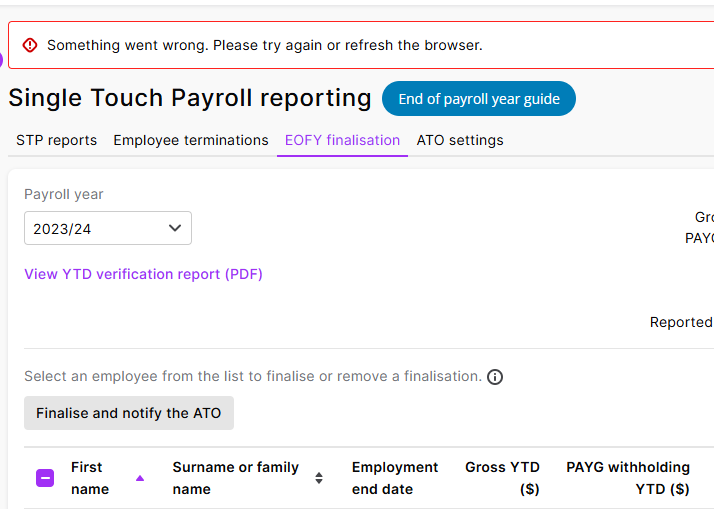Click the Employment end date column header

[395, 478]
